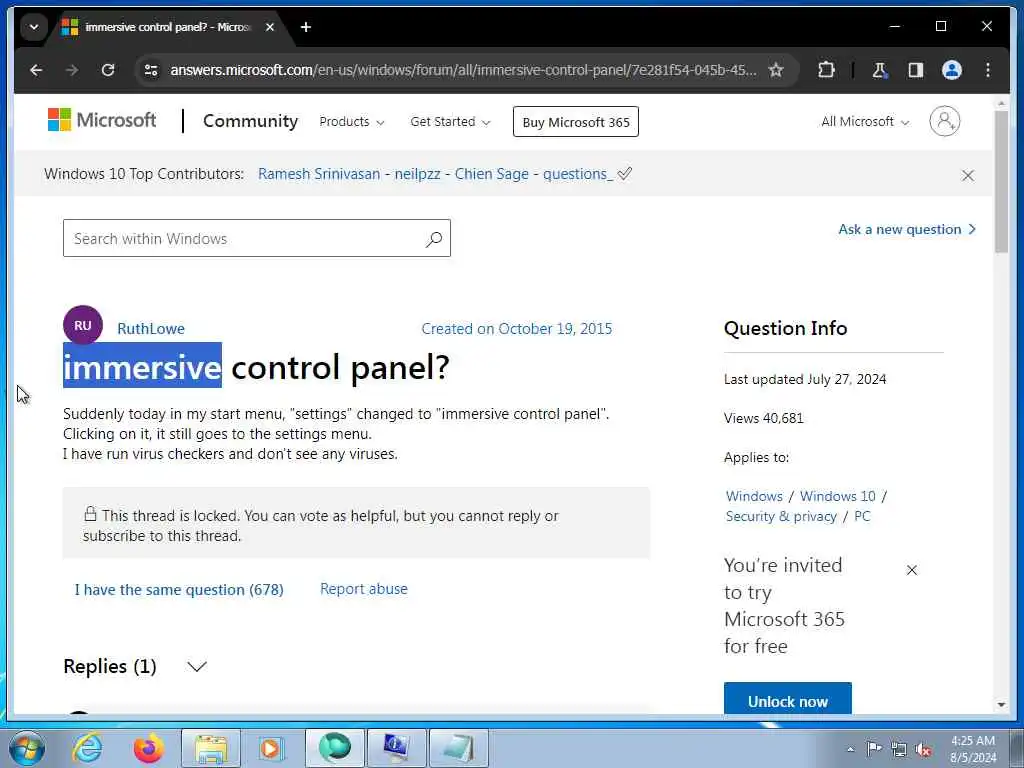Dismiss the Top Contributors banner
This screenshot has height=768, width=1024.
968,175
